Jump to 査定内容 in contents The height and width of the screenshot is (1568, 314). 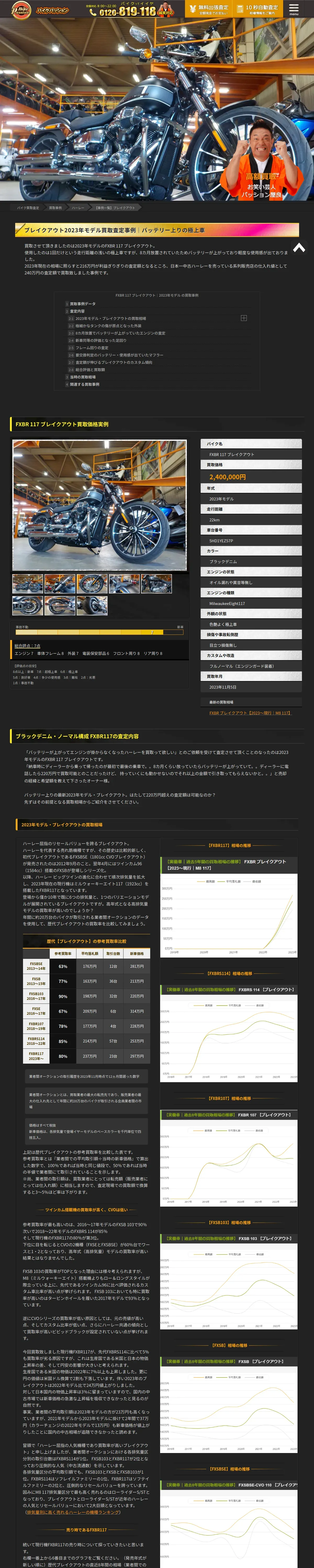point(77,310)
